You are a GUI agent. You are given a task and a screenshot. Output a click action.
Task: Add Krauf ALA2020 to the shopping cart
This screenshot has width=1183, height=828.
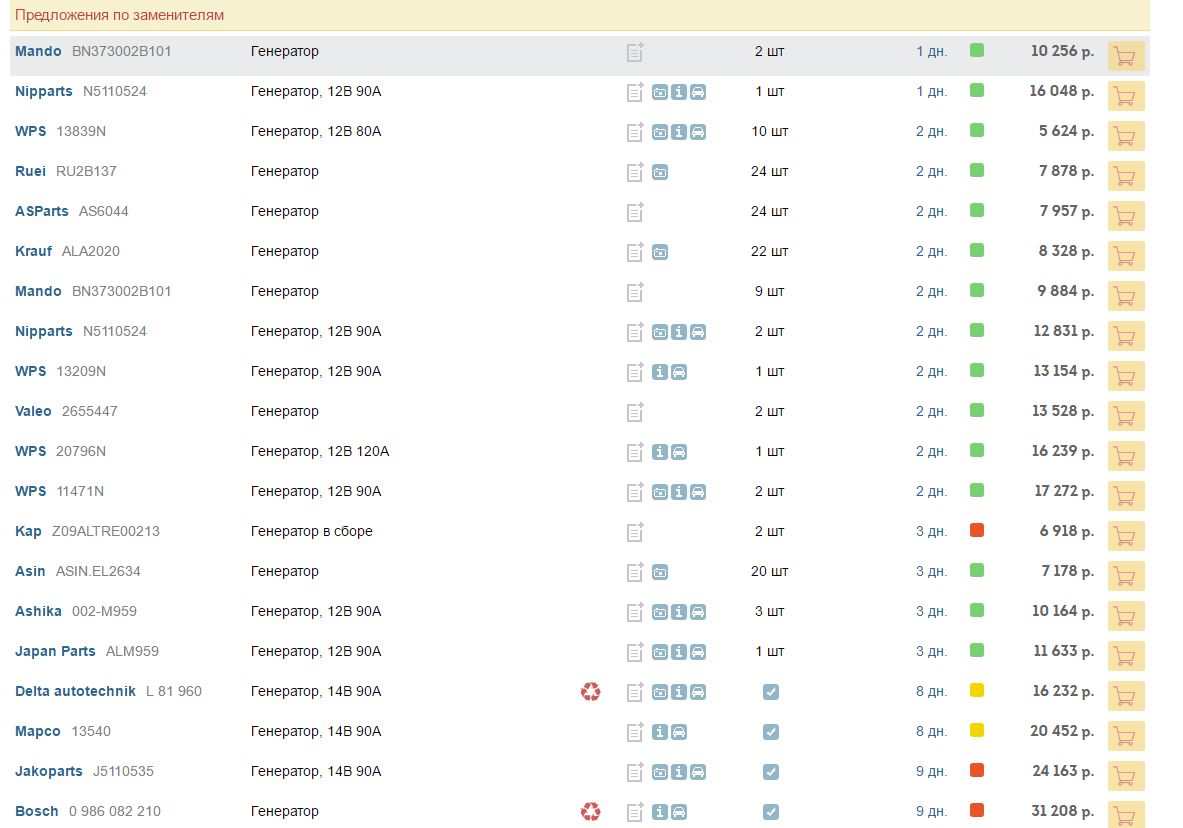[x=1126, y=257]
